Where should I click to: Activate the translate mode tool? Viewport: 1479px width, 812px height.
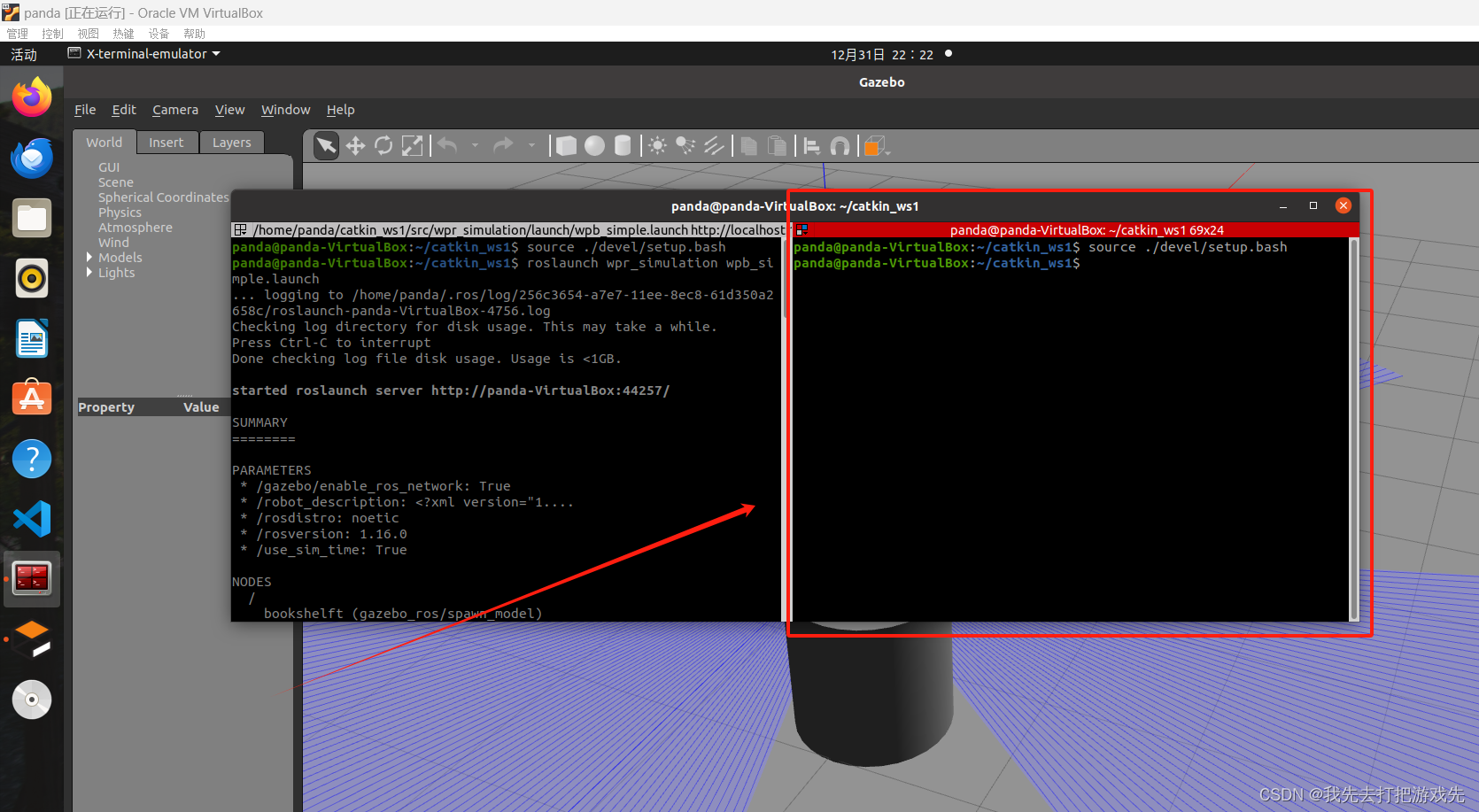click(355, 145)
